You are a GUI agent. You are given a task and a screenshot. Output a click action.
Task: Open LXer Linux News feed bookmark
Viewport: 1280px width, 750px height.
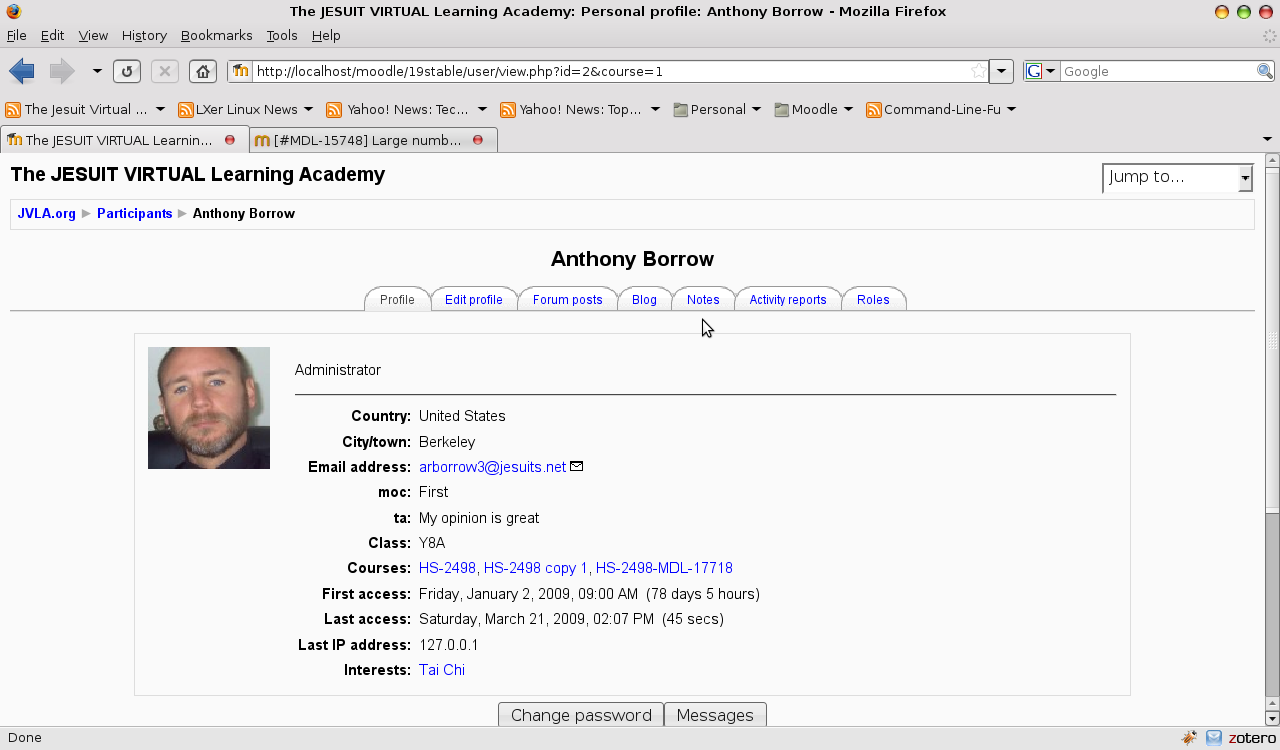pos(245,109)
